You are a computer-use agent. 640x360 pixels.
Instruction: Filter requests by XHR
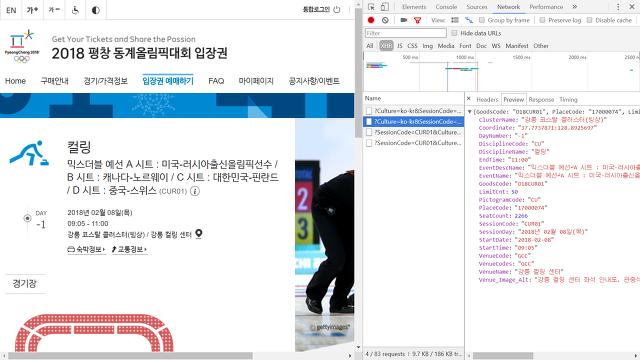[x=386, y=46]
